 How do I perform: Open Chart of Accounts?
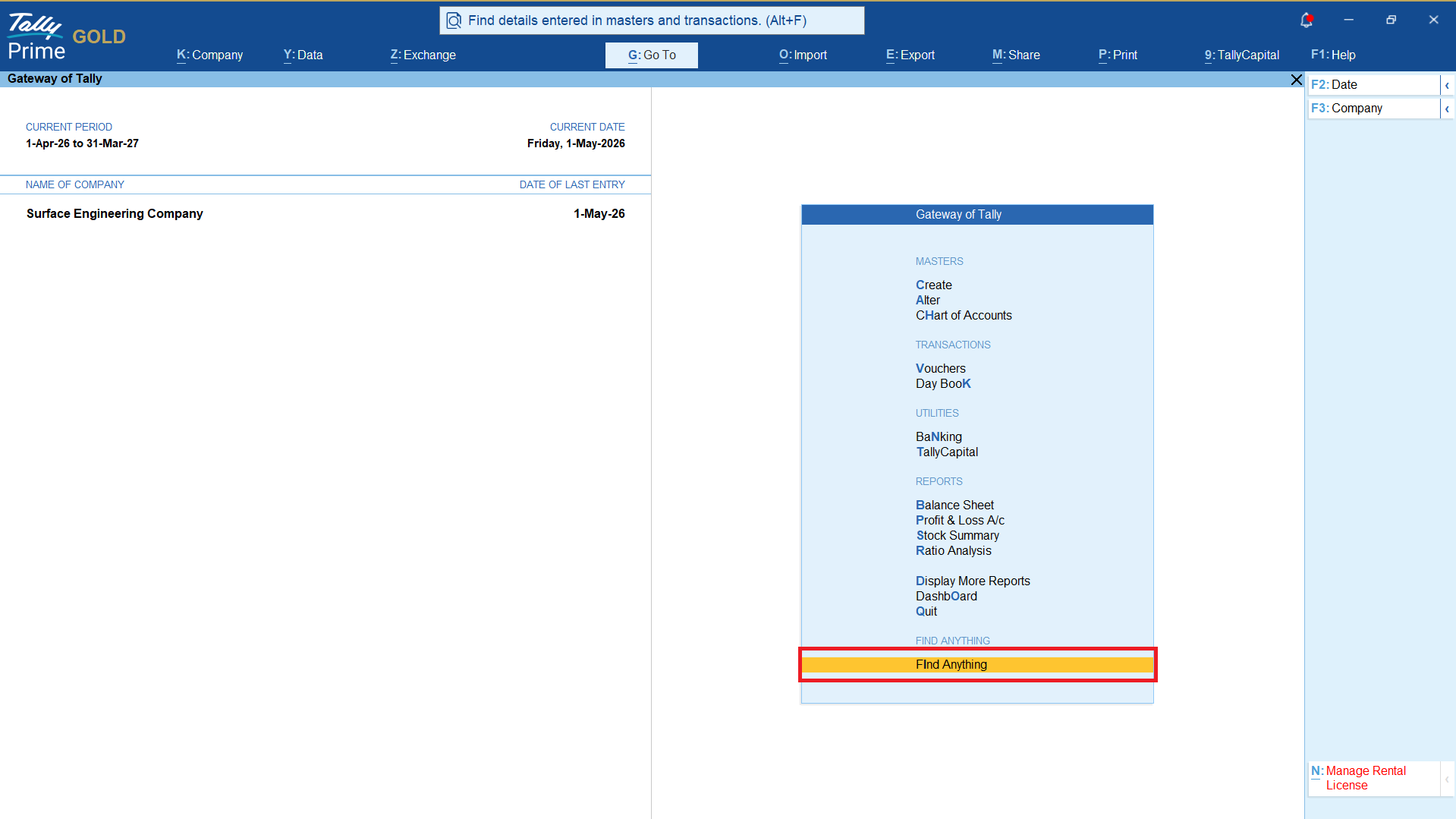(x=964, y=316)
